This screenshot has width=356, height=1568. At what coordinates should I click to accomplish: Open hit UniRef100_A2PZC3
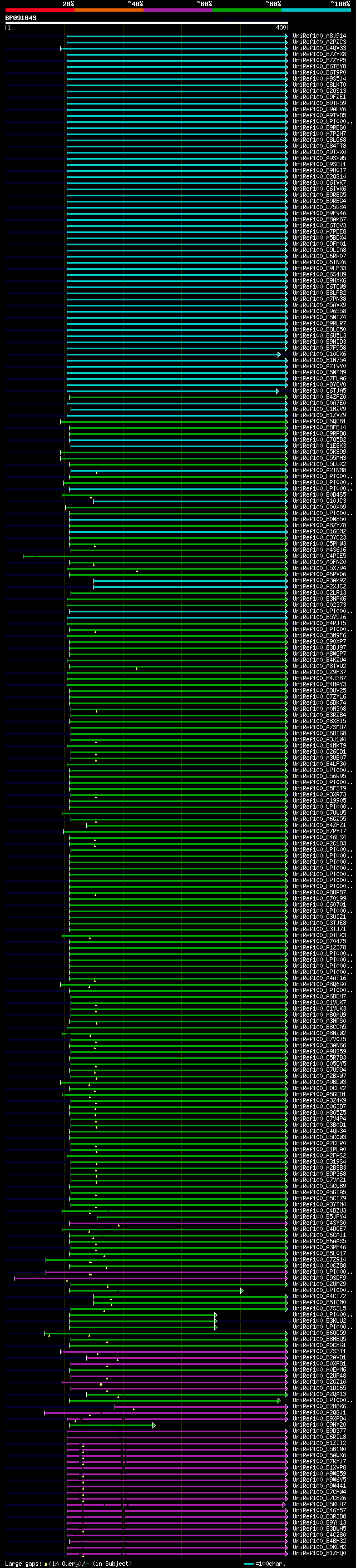click(319, 42)
